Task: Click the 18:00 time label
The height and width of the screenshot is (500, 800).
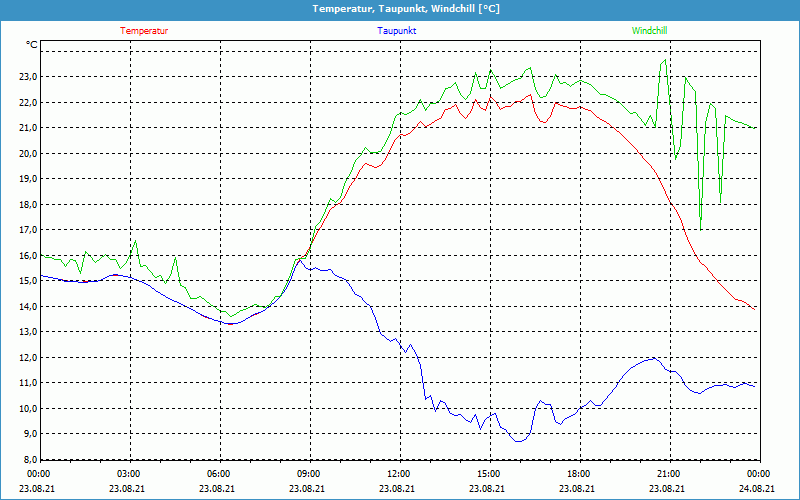Action: tap(579, 474)
